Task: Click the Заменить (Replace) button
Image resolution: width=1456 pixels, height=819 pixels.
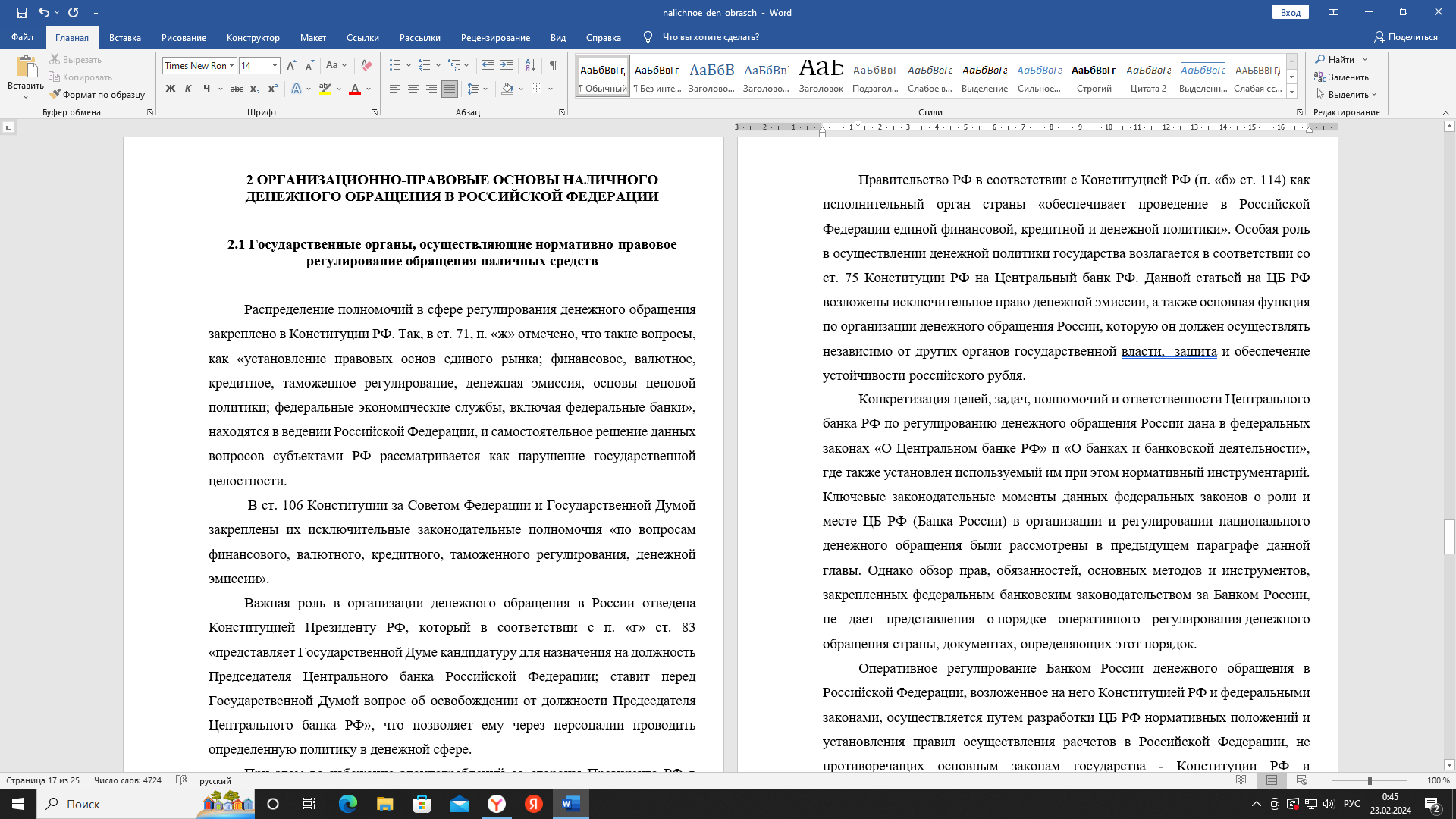Action: 1342,77
